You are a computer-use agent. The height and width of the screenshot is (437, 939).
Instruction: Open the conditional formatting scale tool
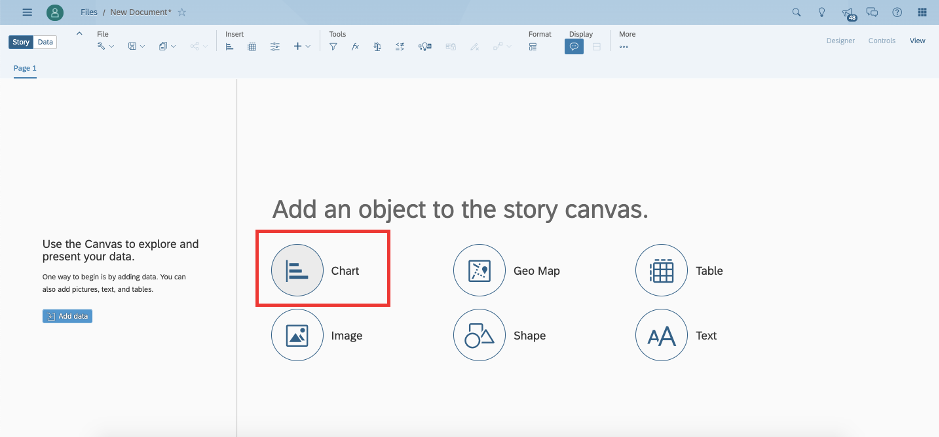(x=377, y=46)
